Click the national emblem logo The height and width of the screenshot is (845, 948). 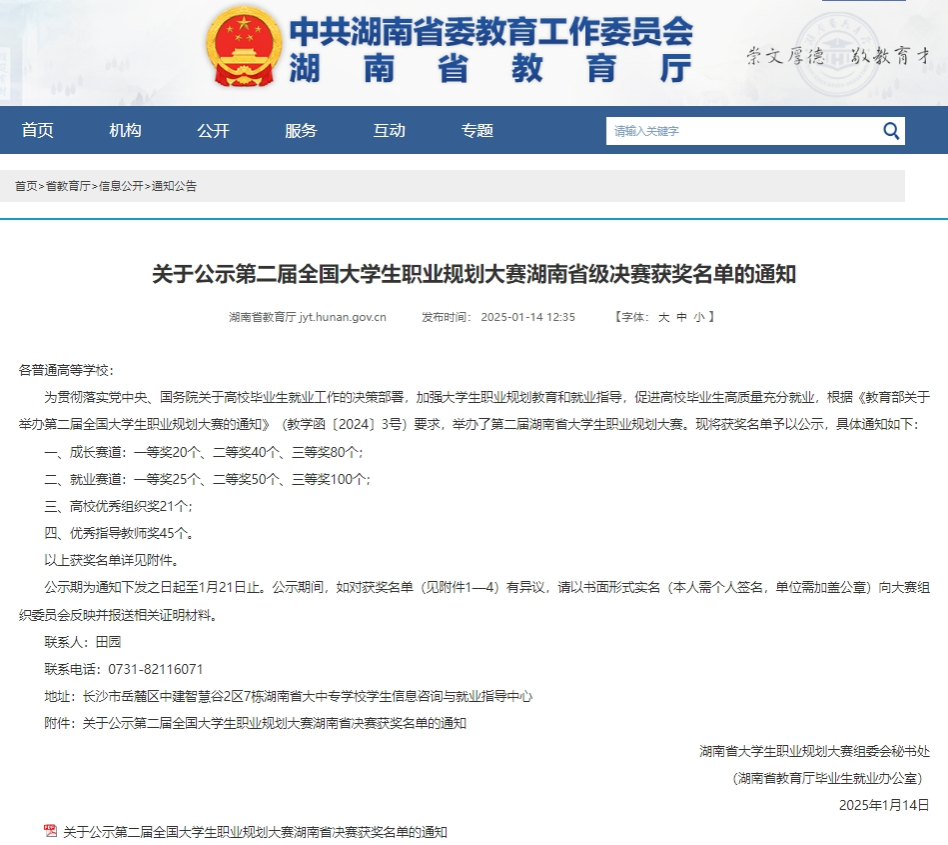coord(243,48)
